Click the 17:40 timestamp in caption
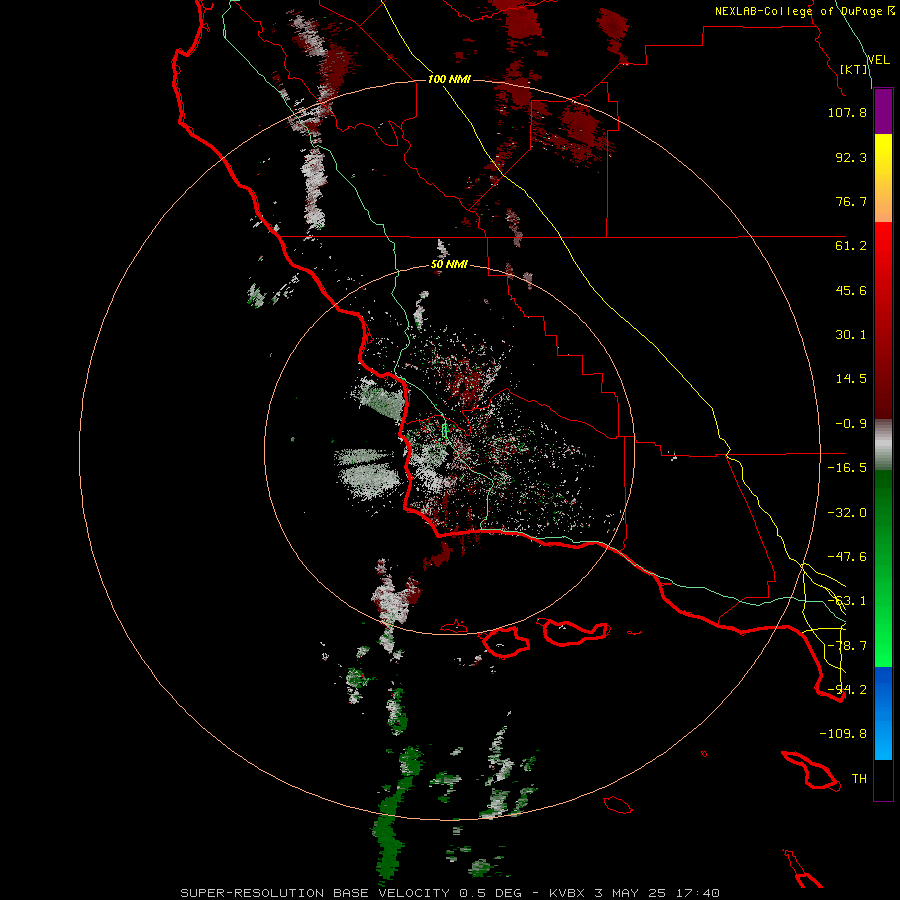Image resolution: width=900 pixels, height=900 pixels. (x=699, y=893)
